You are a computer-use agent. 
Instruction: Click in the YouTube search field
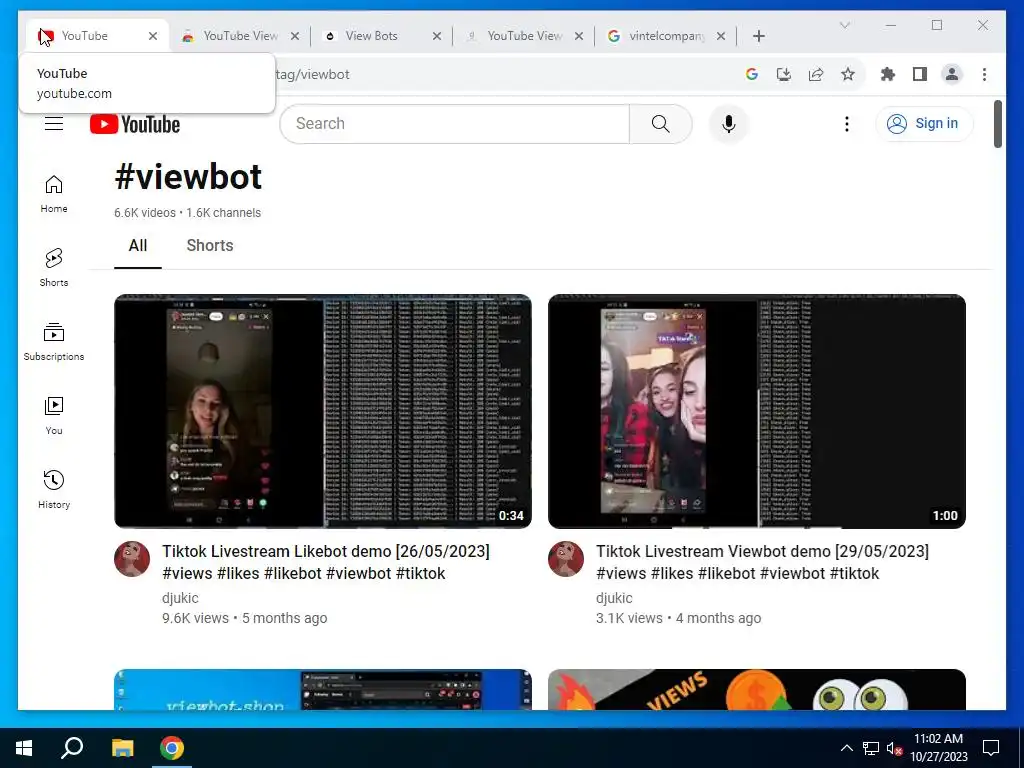click(455, 124)
